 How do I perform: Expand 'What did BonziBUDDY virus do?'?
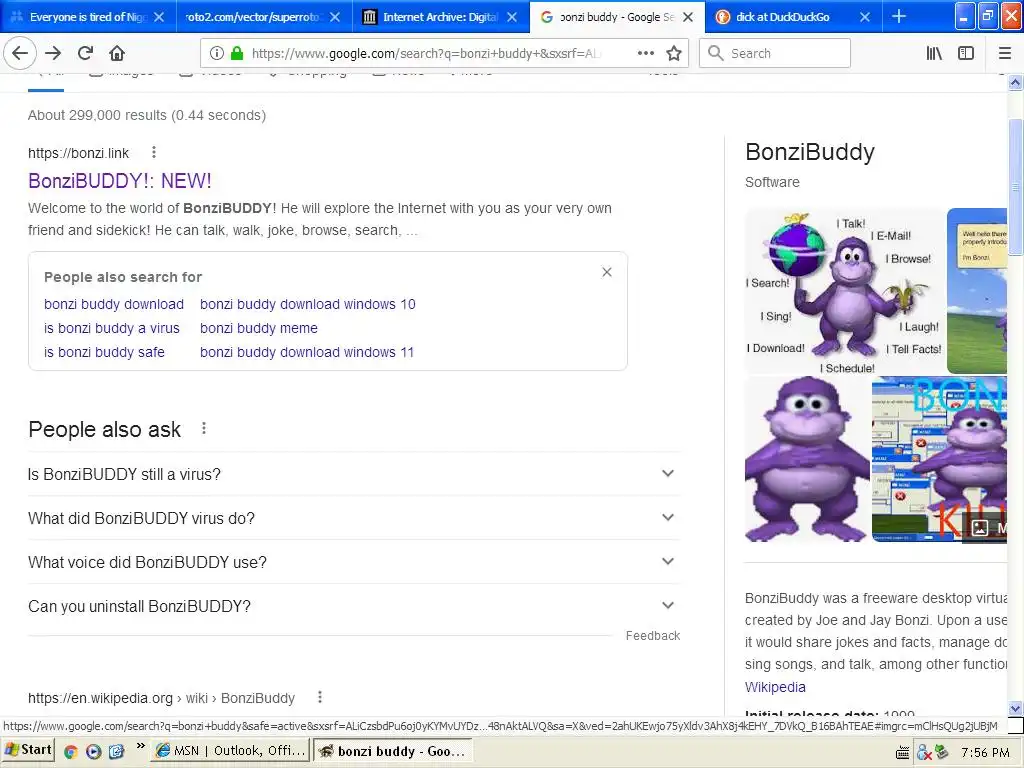coord(353,518)
